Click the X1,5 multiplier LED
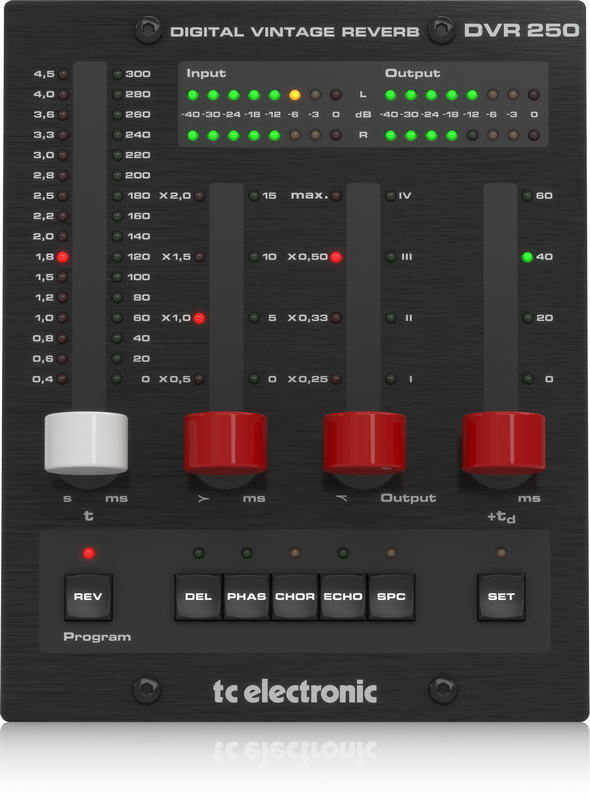 tap(200, 257)
